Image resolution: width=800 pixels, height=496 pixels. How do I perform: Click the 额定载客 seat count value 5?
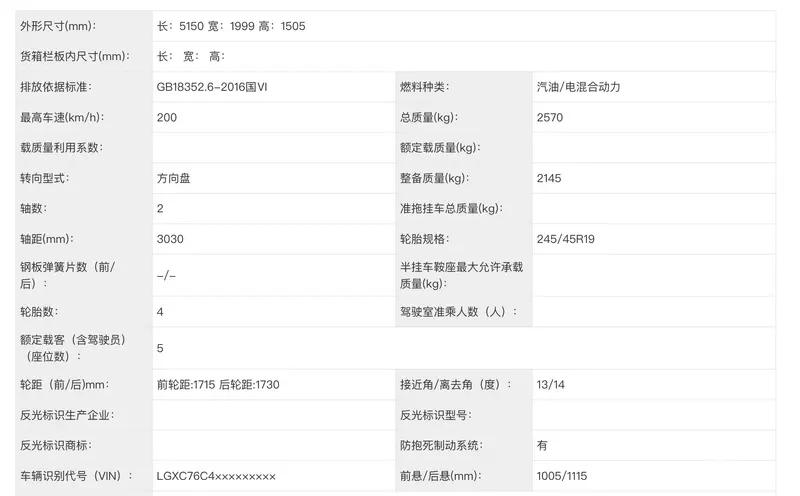[160, 348]
